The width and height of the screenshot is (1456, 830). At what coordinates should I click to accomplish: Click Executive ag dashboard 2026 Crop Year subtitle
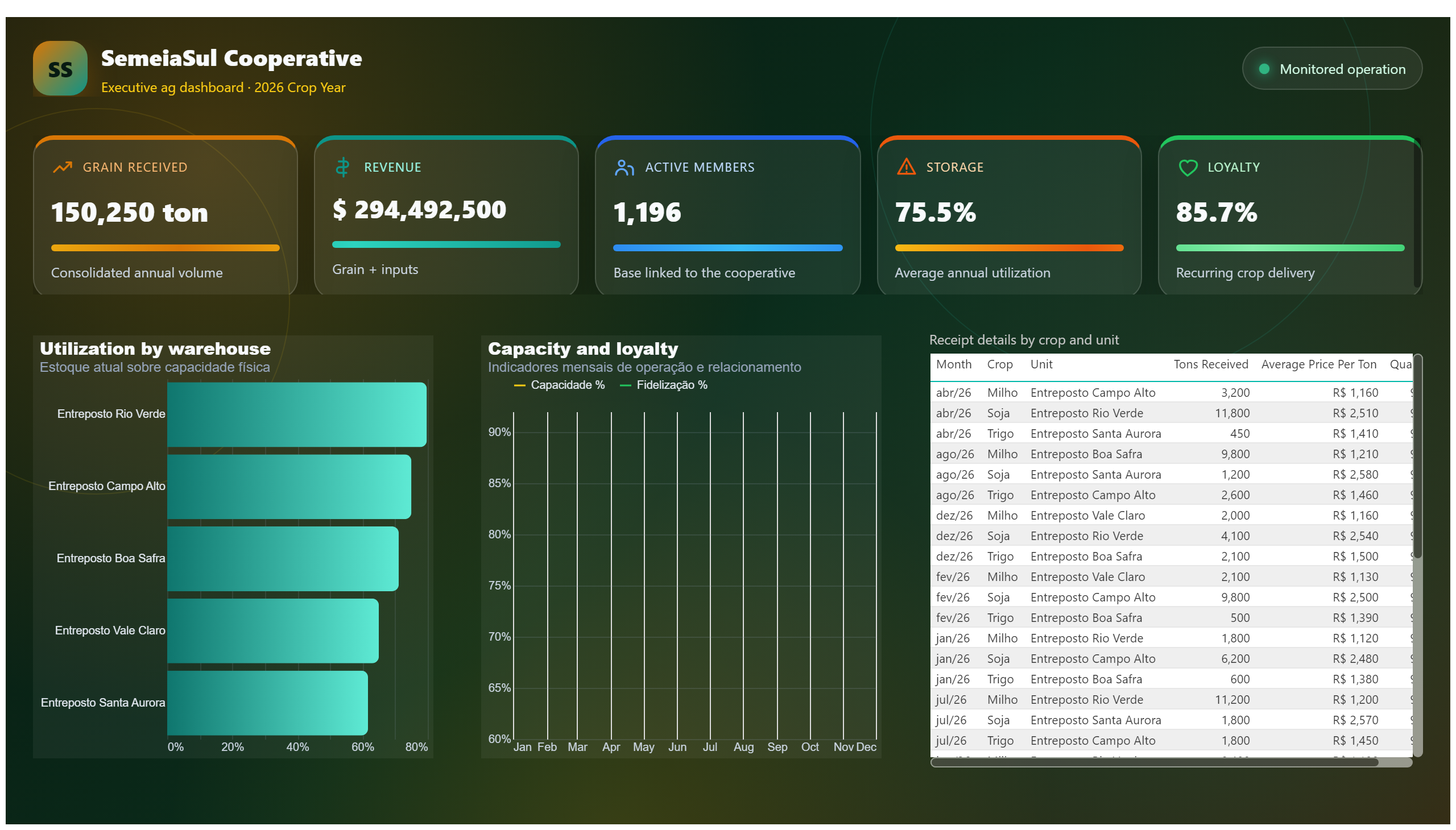[x=223, y=87]
